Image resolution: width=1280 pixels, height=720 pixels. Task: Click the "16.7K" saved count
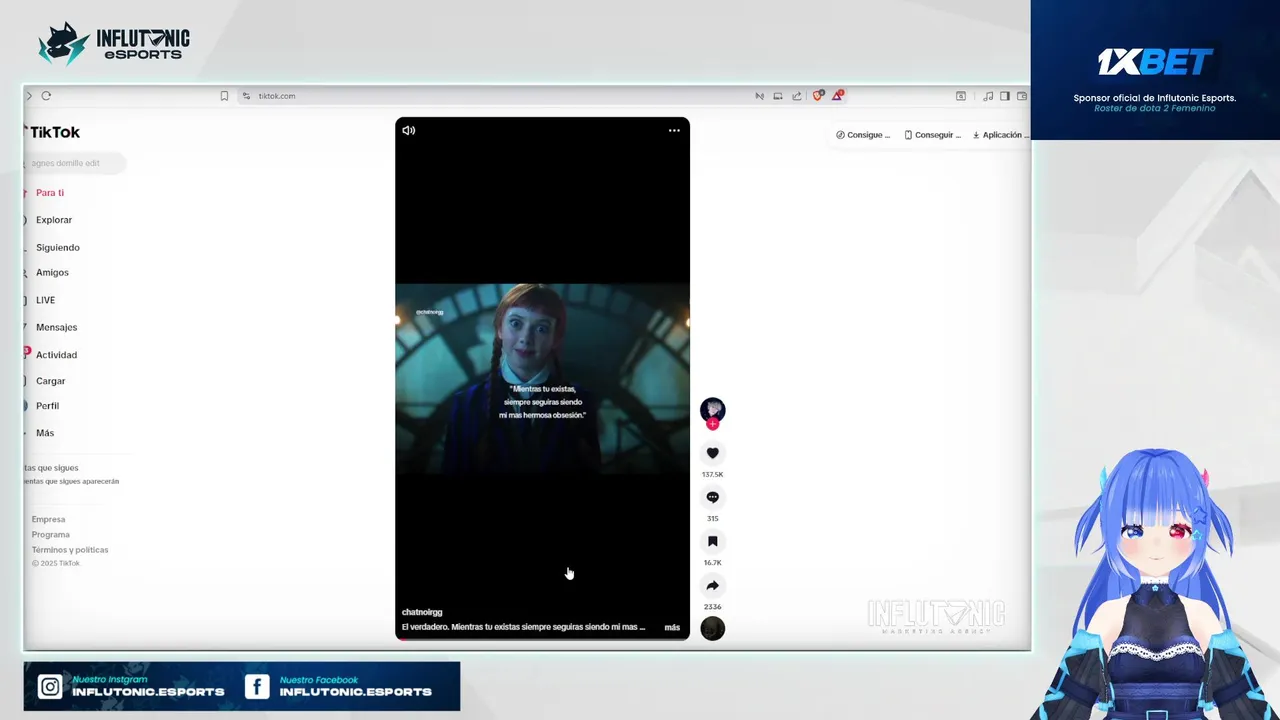pos(712,563)
